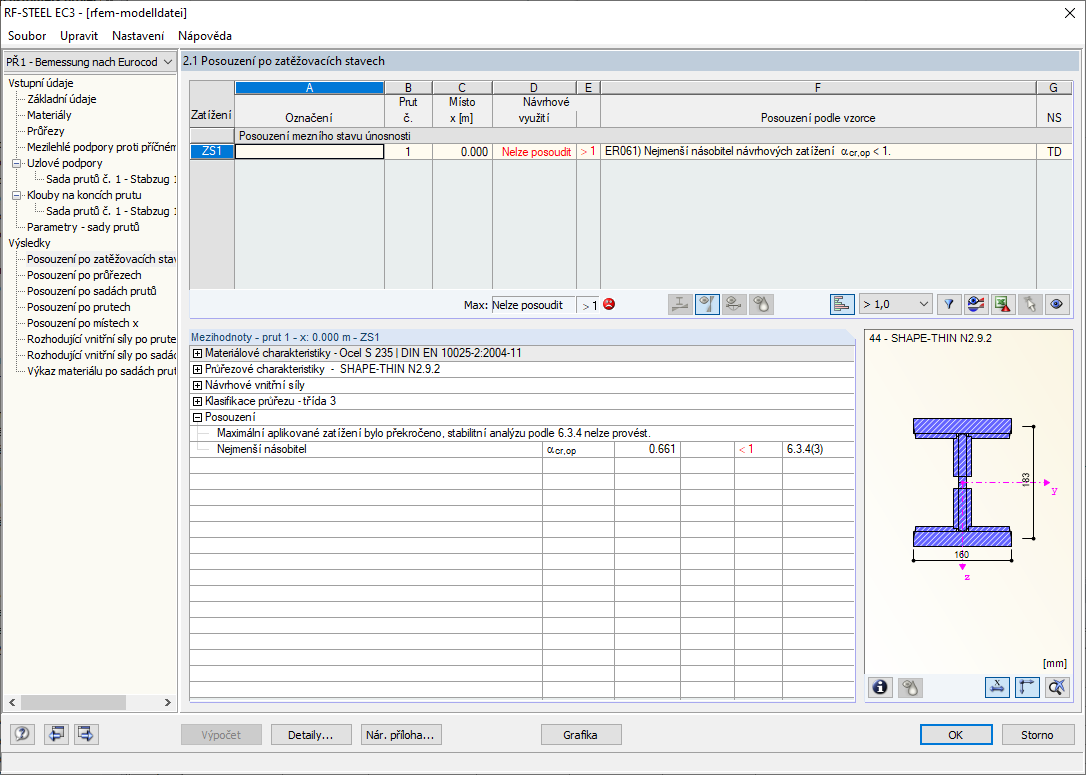Select 'Posouzení po průřezech' tree item
Image resolution: width=1086 pixels, height=775 pixels.
coord(84,275)
